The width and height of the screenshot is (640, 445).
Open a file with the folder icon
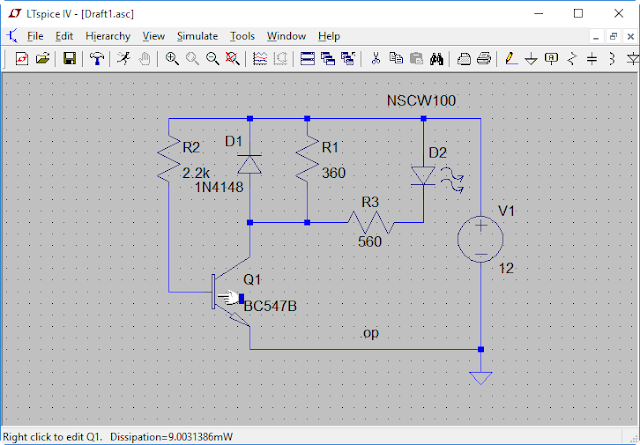tap(42, 59)
